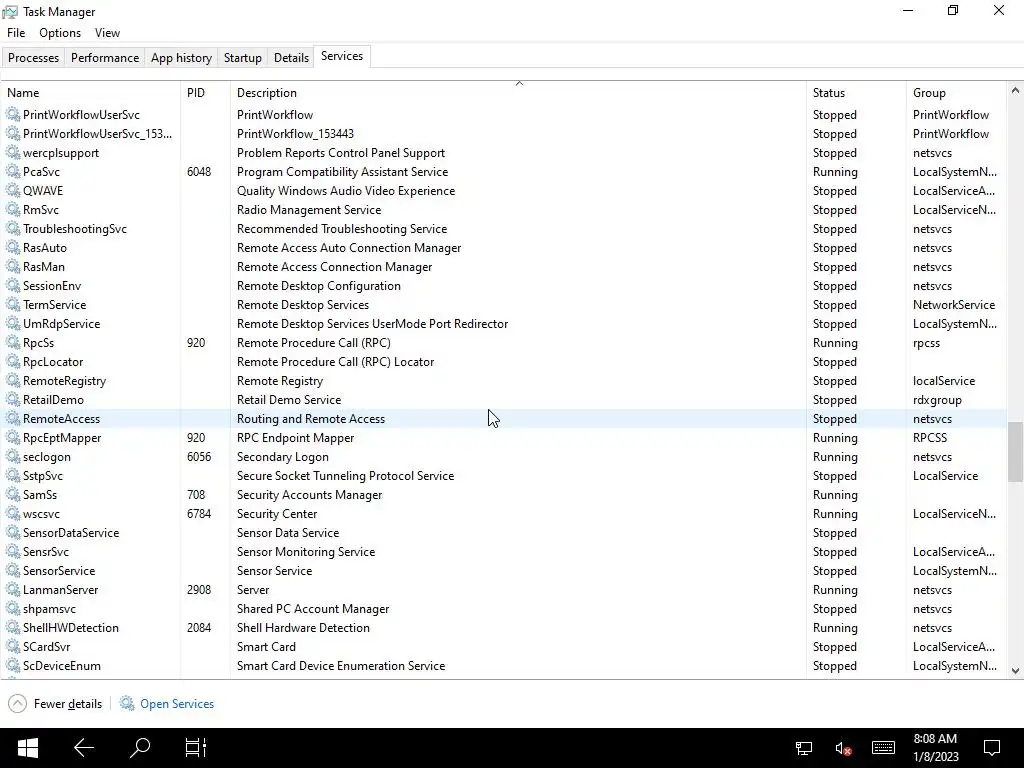Collapse view with Fewer details
Viewport: 1024px width, 768px height.
pyautogui.click(x=55, y=703)
